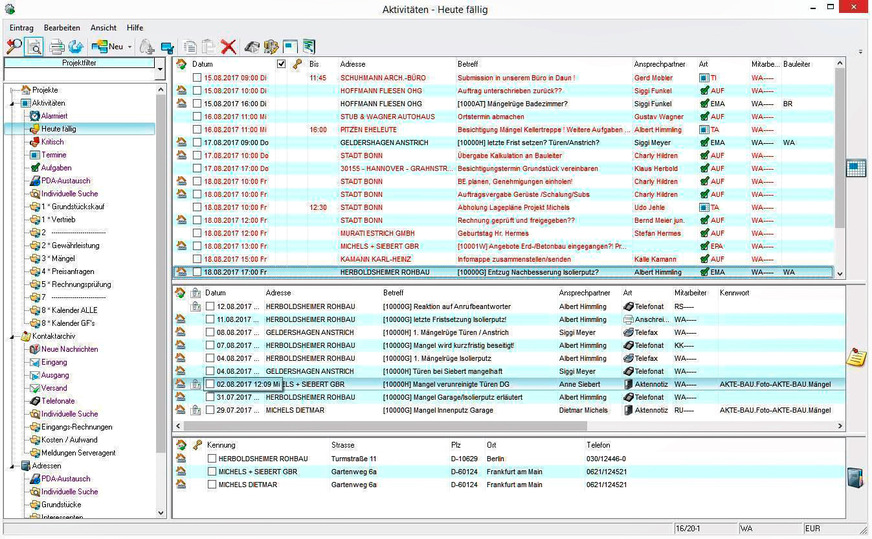Open Alarmiert clock item in tree

pyautogui.click(x=54, y=116)
